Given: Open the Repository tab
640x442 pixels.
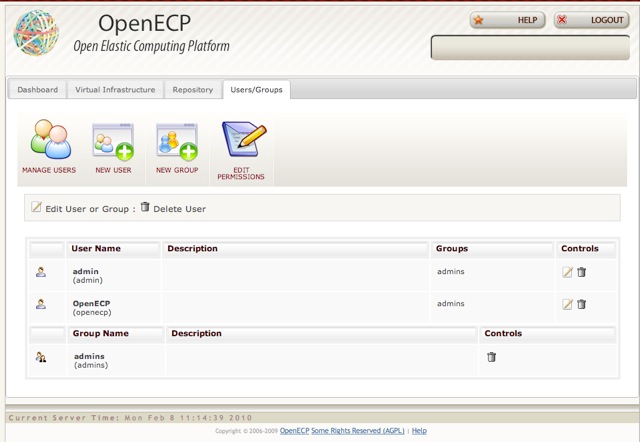Looking at the screenshot, I should [193, 90].
